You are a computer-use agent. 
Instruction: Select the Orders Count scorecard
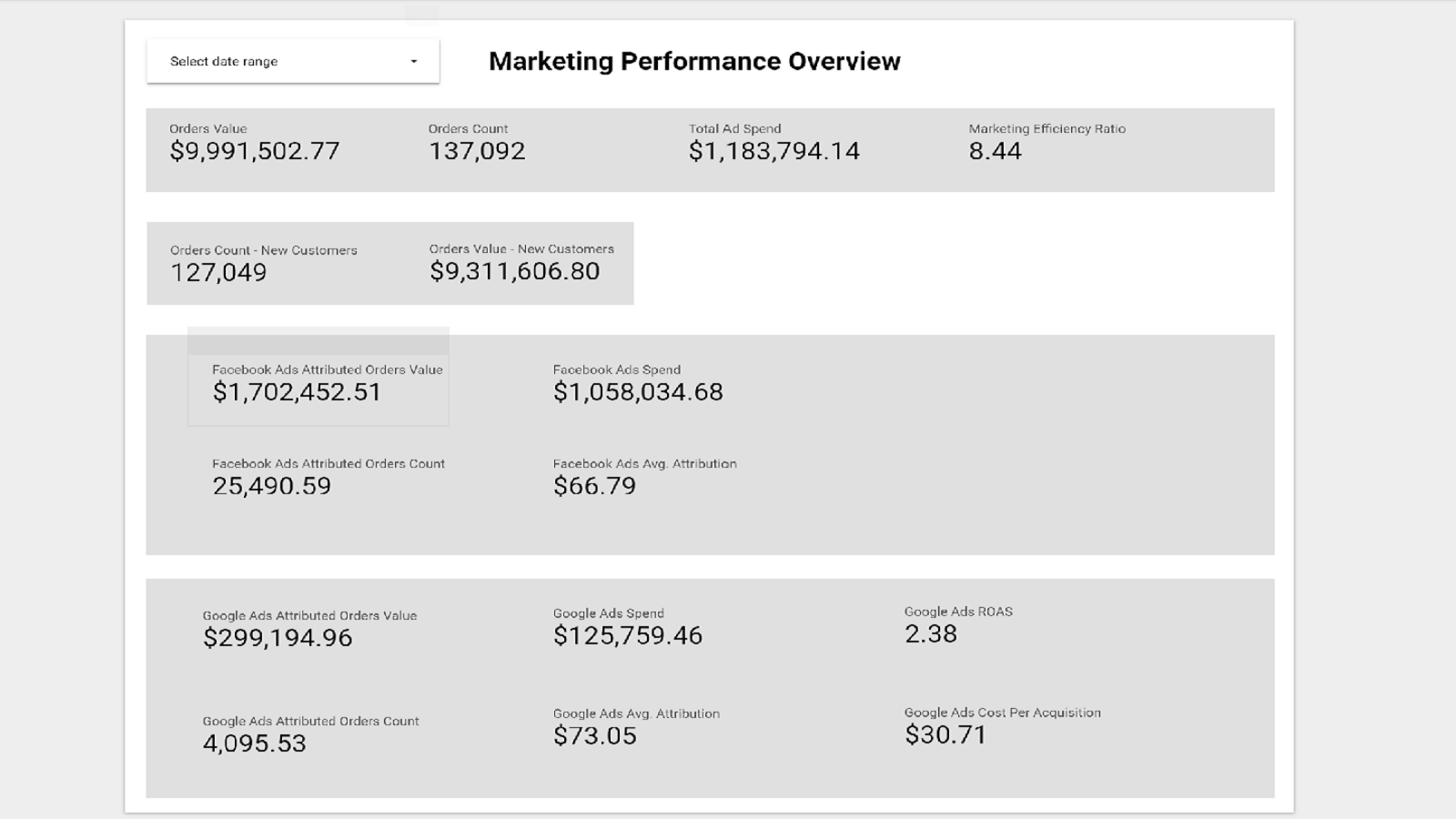[477, 144]
